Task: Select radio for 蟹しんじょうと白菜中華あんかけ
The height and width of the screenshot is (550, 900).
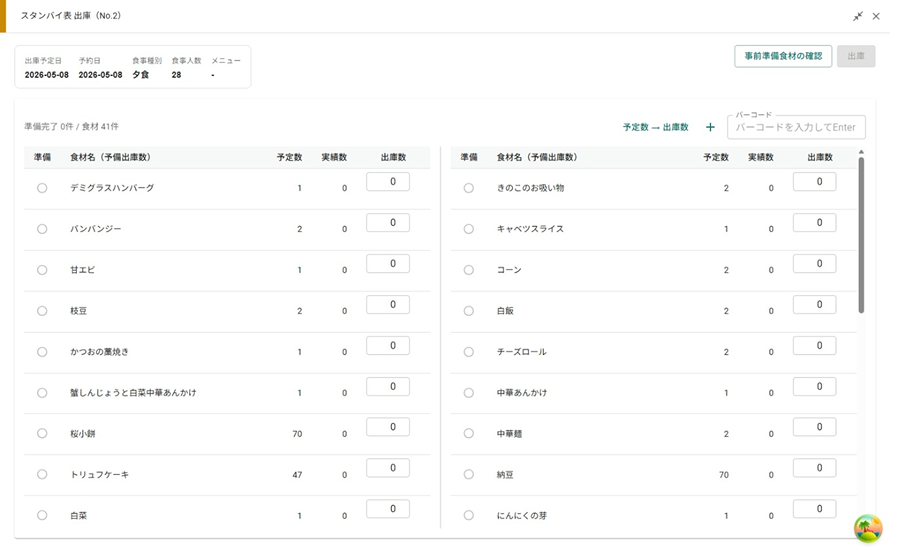Action: (42, 393)
